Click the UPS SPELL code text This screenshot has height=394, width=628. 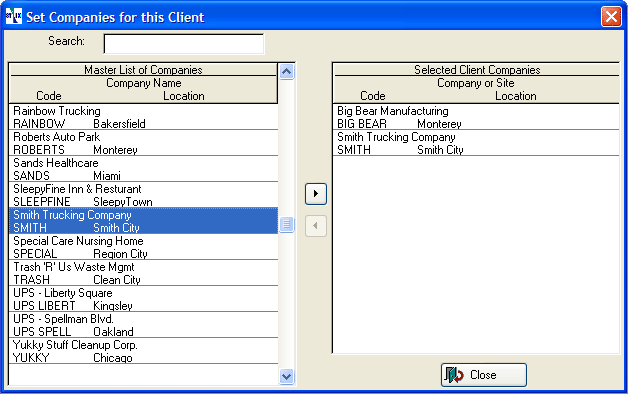point(42,332)
